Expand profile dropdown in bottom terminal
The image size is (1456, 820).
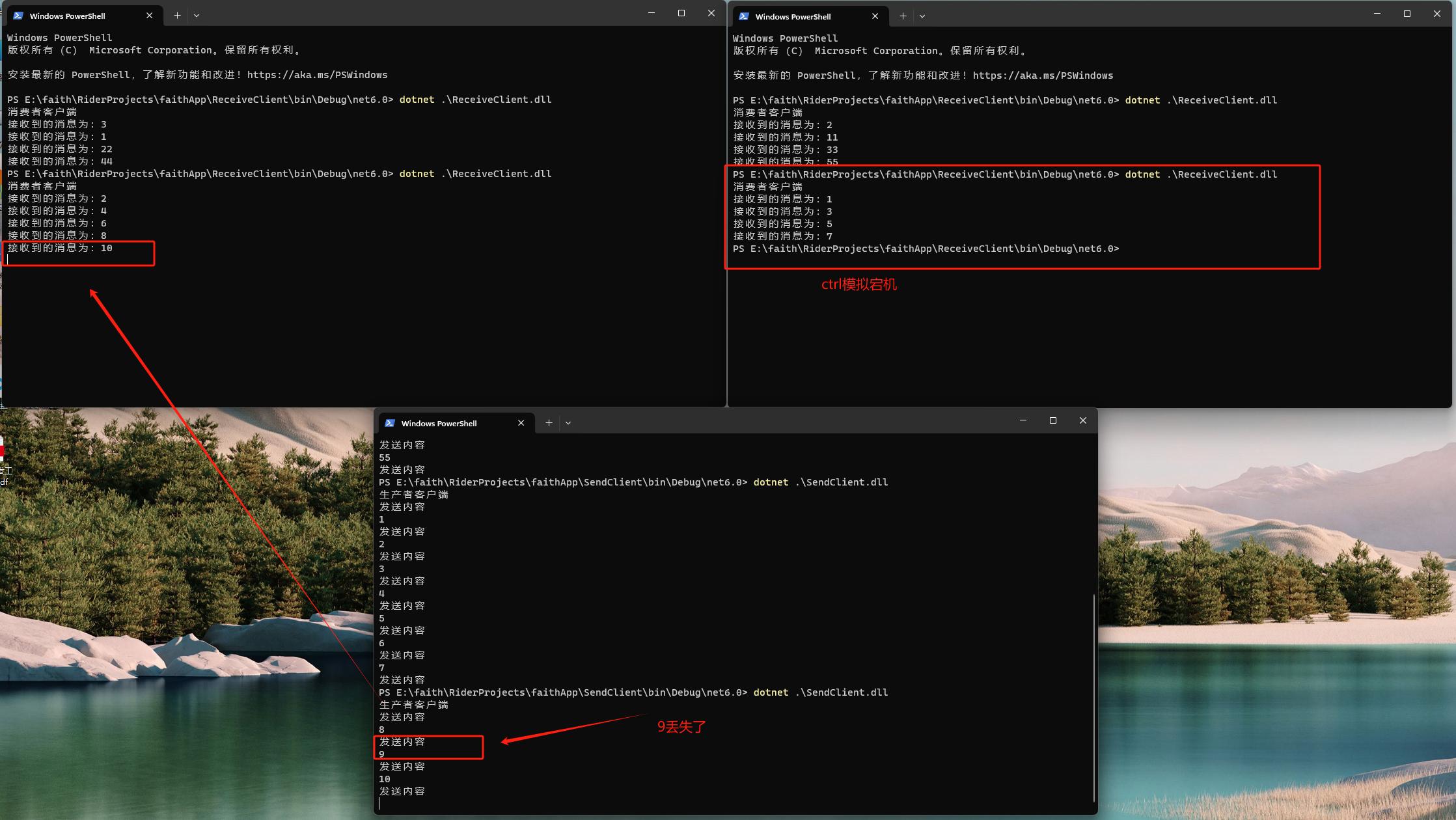click(568, 423)
